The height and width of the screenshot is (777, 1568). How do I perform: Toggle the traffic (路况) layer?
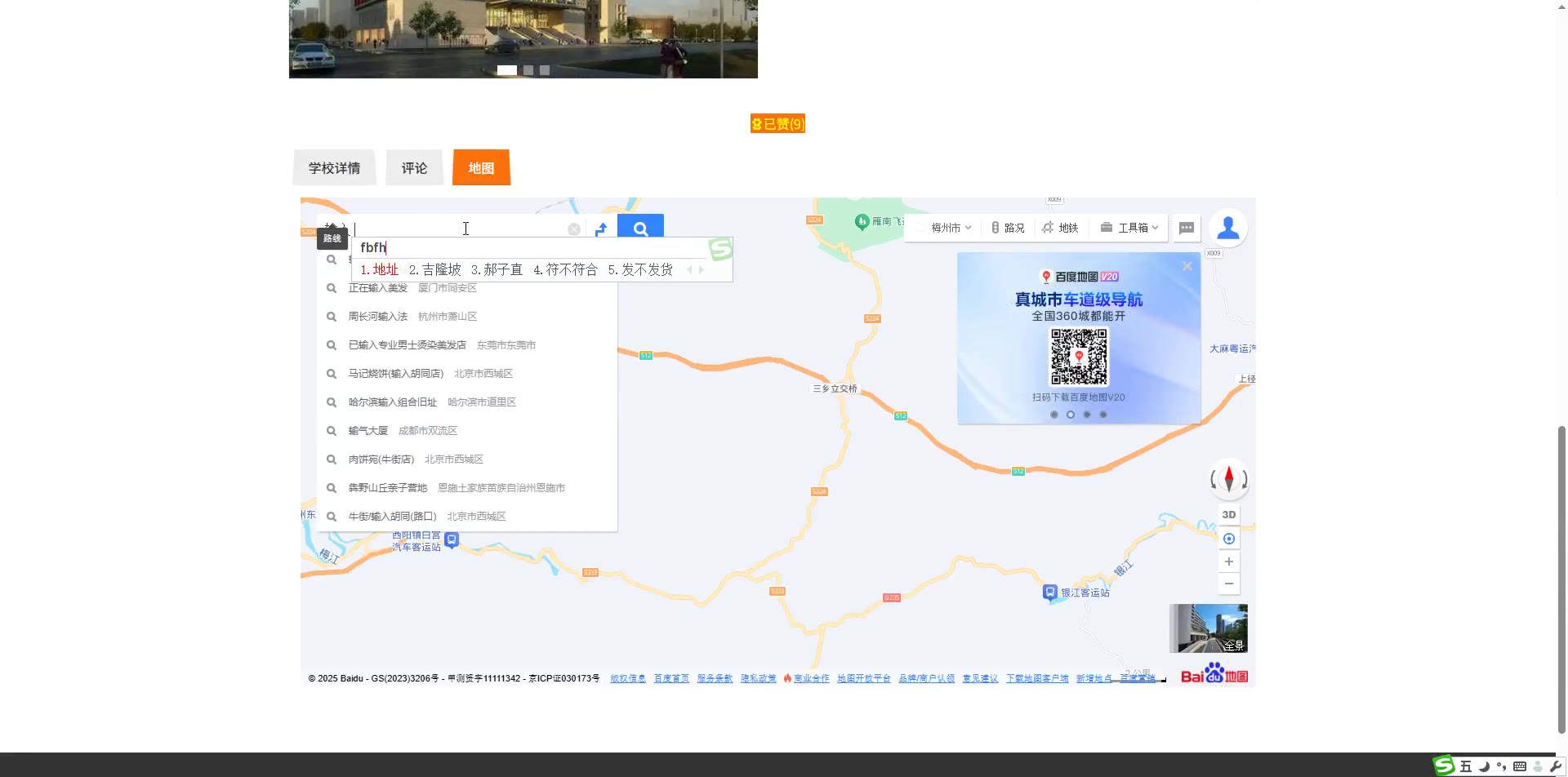[x=1008, y=228]
